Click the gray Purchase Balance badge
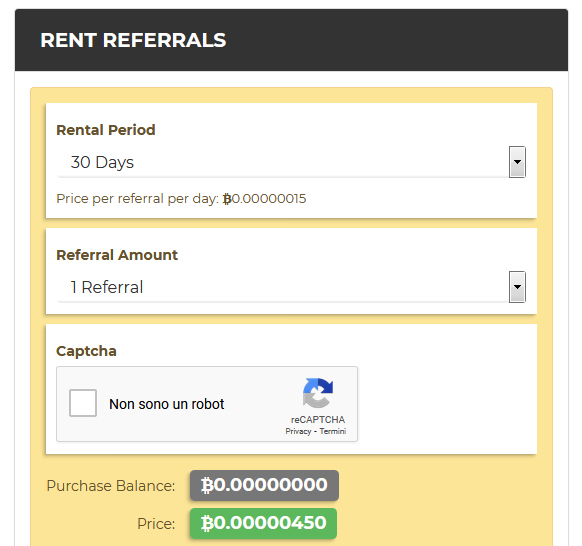582x546 pixels. 264,485
